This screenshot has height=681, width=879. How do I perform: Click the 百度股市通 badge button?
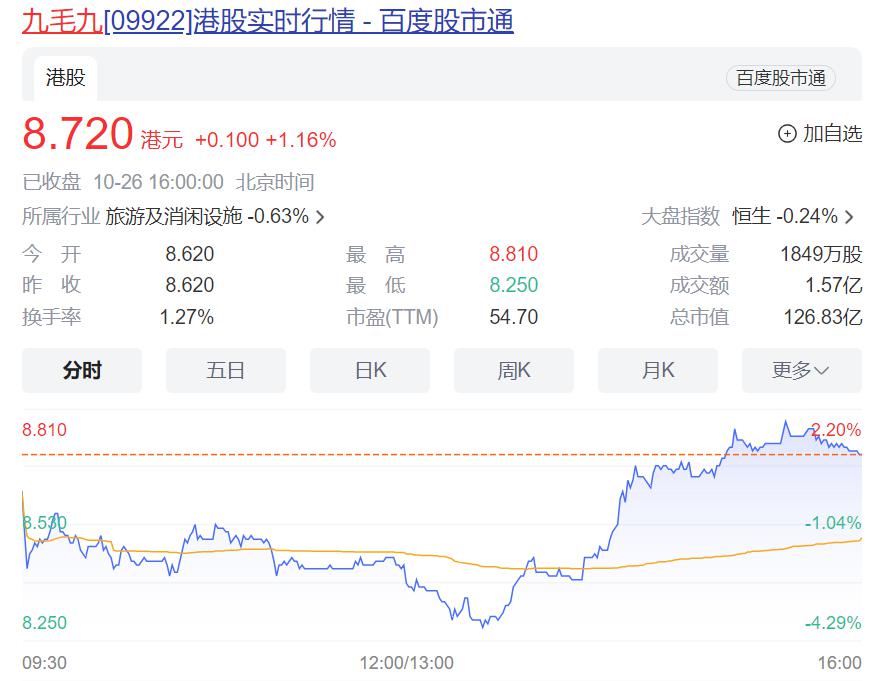[x=780, y=78]
